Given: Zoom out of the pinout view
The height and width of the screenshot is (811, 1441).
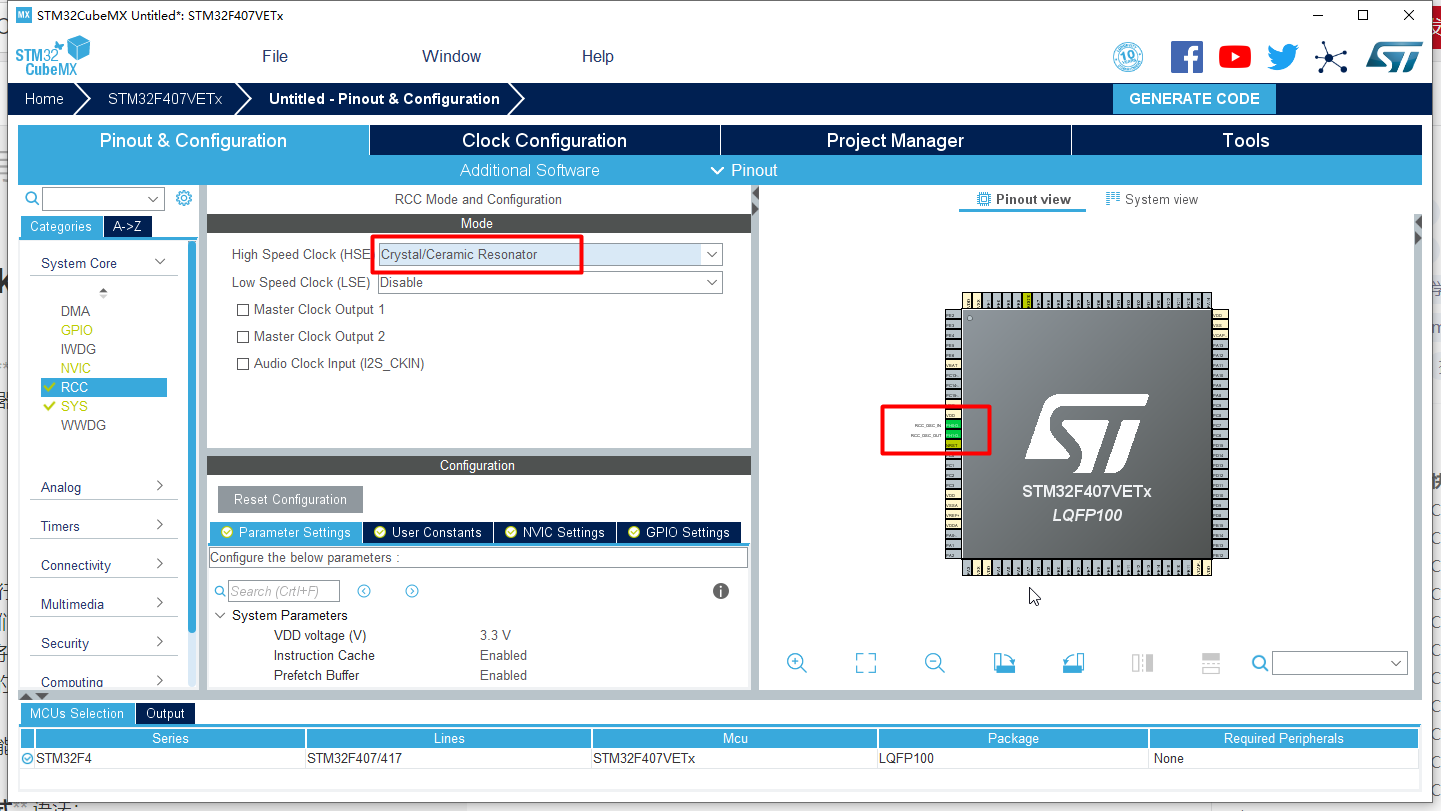Looking at the screenshot, I should 934,662.
